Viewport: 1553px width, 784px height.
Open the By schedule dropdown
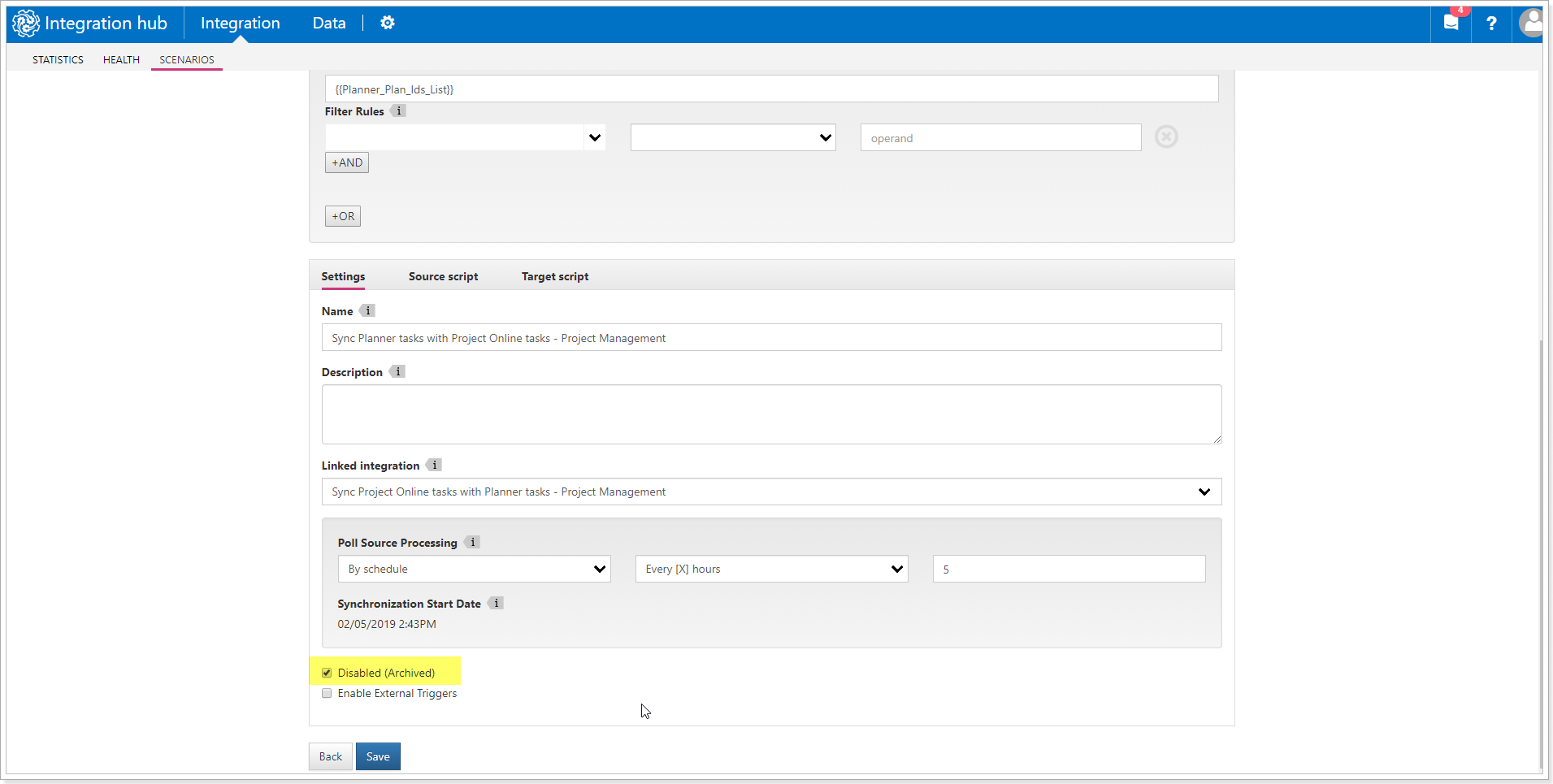click(474, 569)
